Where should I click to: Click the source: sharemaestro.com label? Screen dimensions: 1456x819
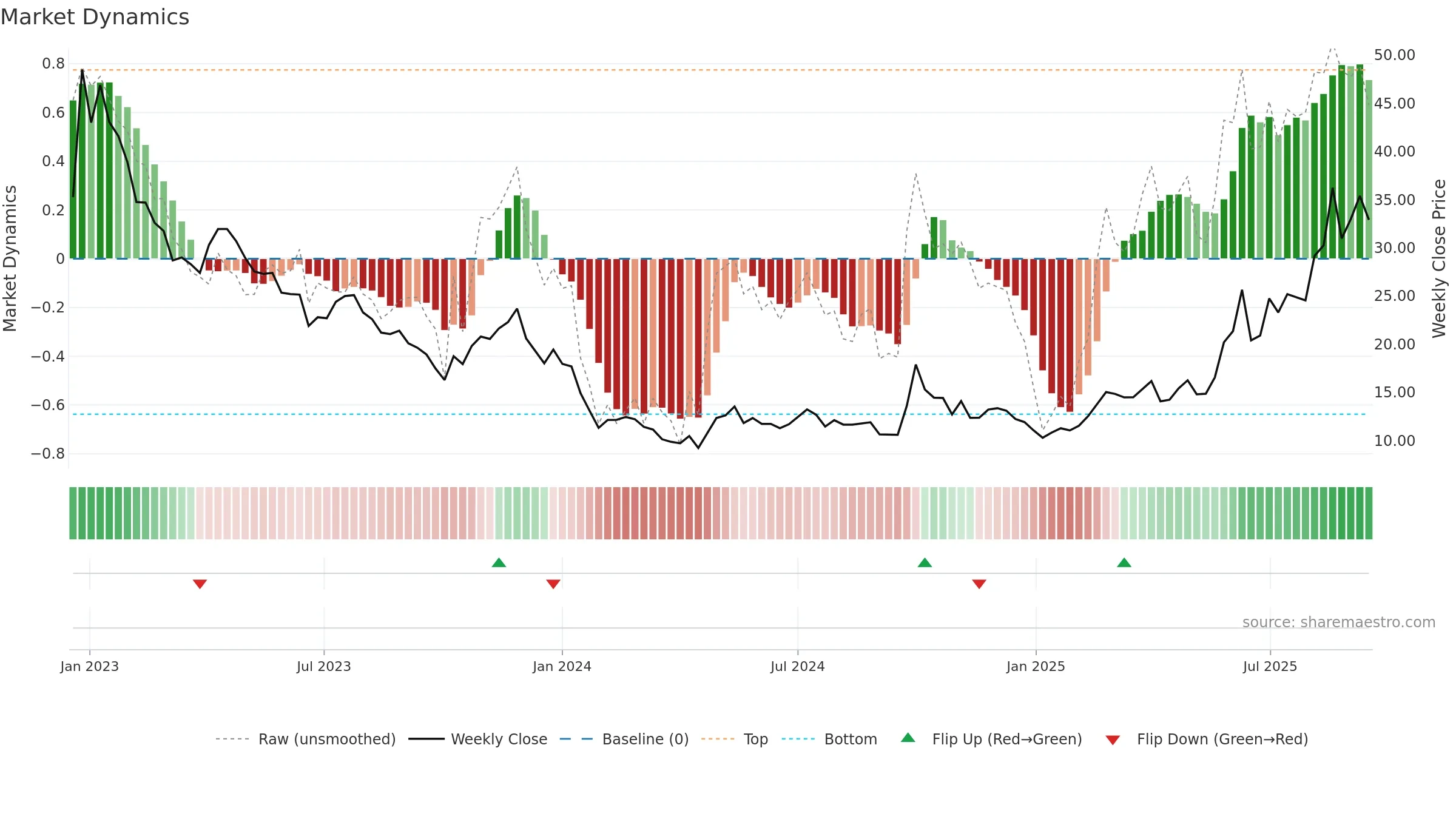(x=1339, y=622)
